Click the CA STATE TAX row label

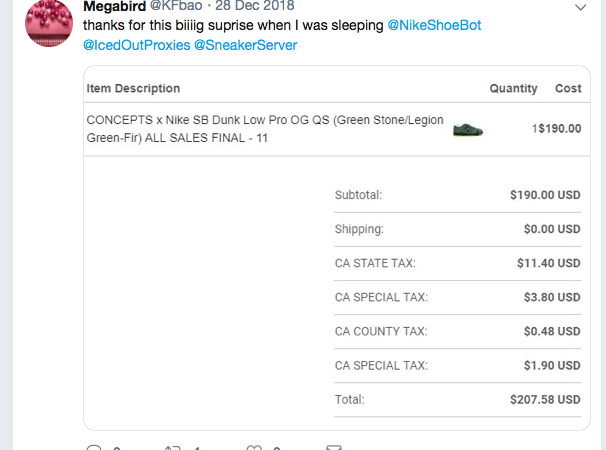pyautogui.click(x=375, y=263)
